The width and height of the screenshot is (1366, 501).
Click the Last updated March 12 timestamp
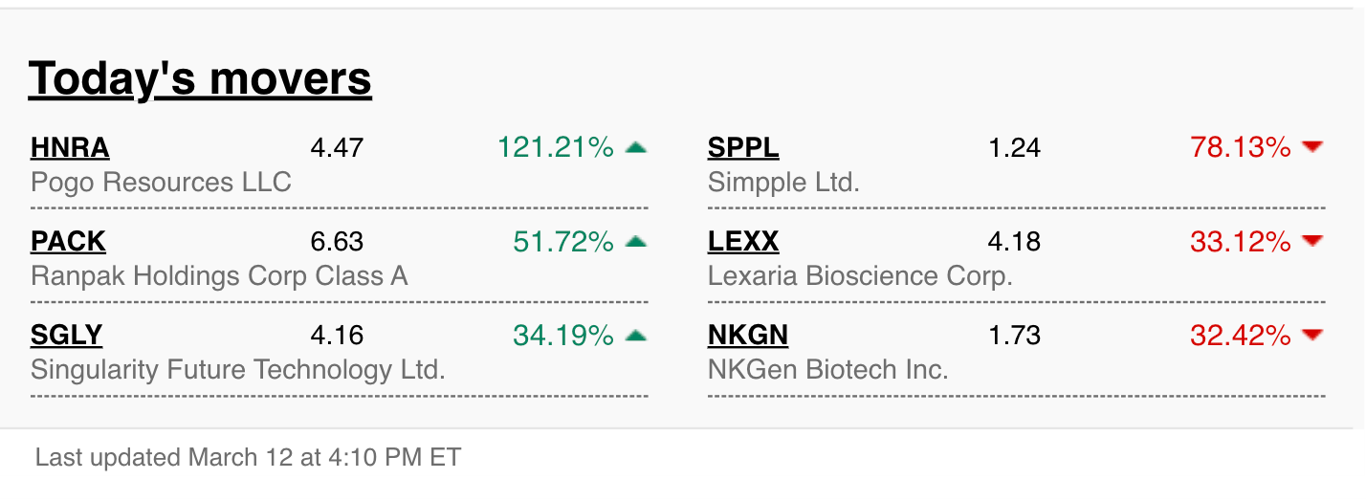[248, 458]
